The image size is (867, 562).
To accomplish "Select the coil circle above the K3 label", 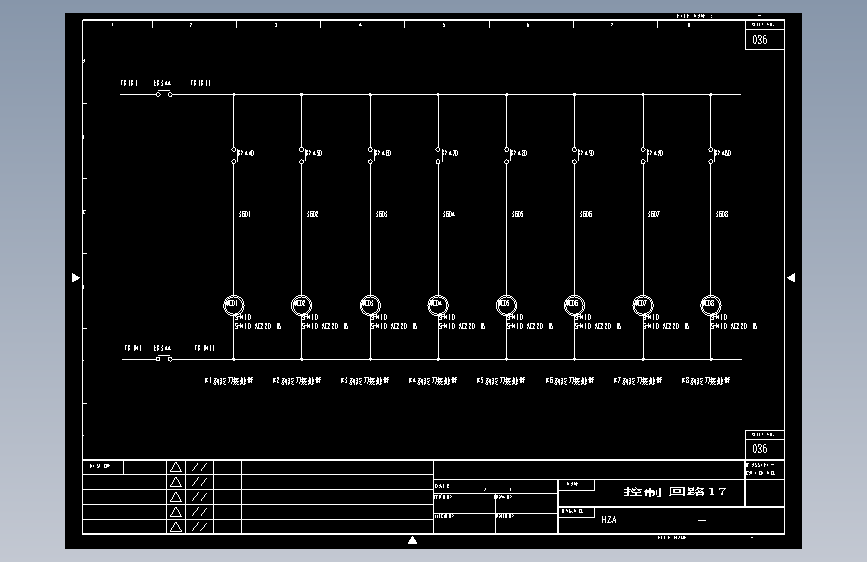I will point(370,305).
